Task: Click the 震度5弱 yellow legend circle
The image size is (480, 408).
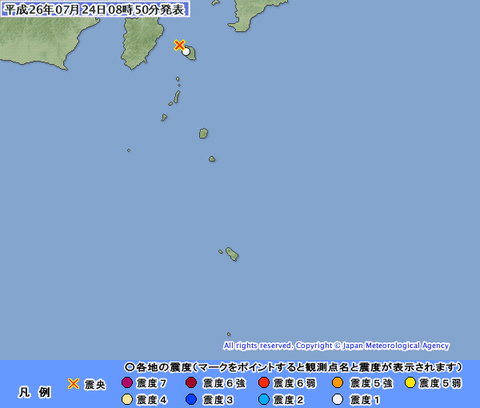Action: tap(410, 383)
